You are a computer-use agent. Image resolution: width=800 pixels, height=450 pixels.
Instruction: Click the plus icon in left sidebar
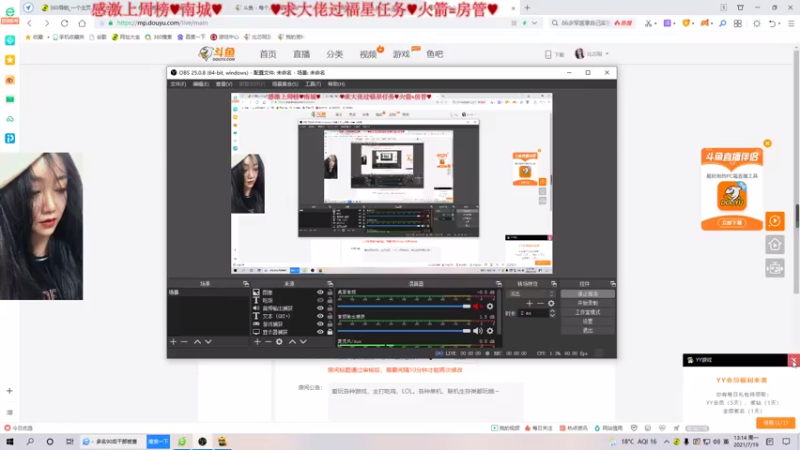point(10,391)
